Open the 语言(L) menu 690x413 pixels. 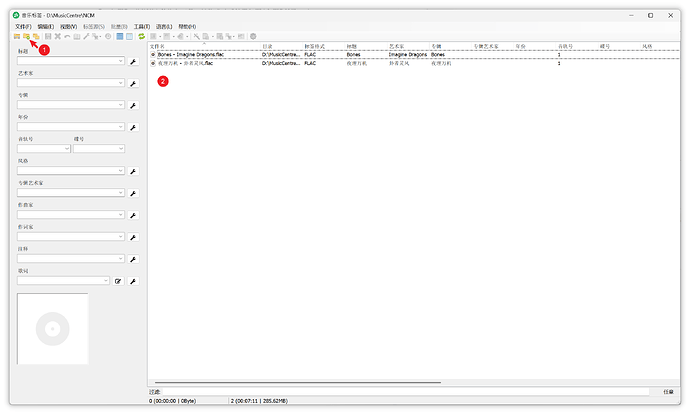pyautogui.click(x=164, y=27)
